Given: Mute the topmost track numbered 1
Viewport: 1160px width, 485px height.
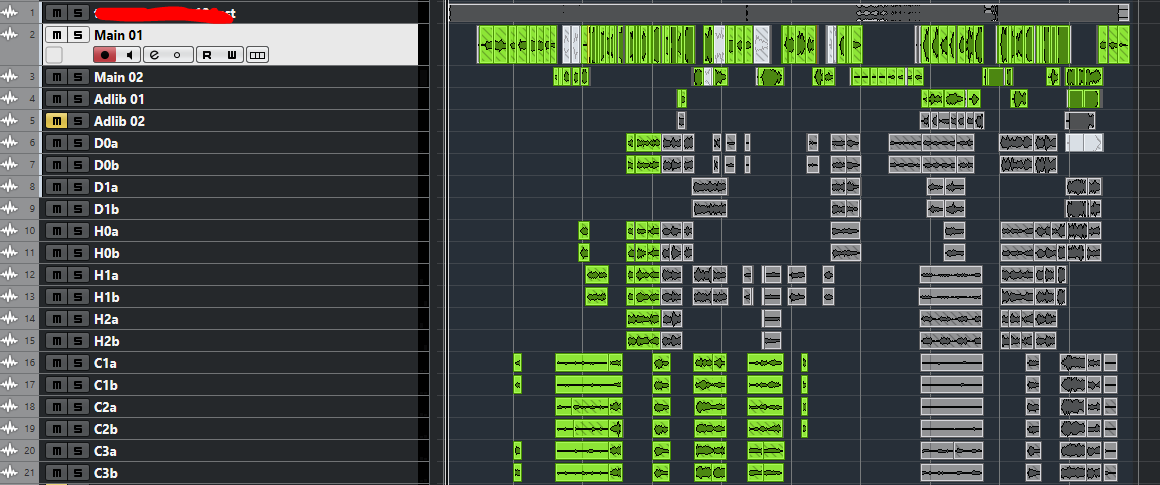Looking at the screenshot, I should [x=56, y=13].
